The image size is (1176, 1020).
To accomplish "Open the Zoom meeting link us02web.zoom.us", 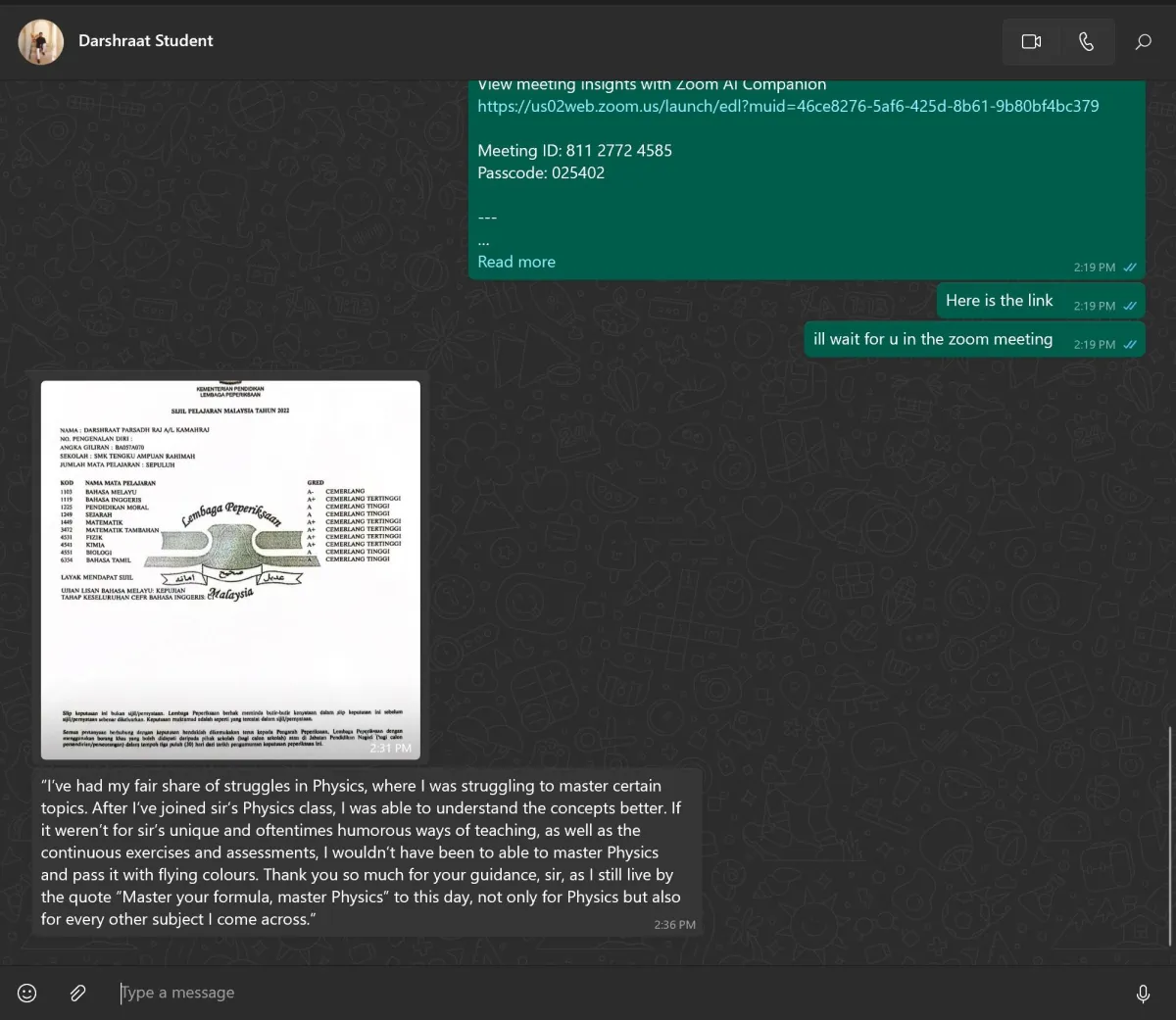I will (x=788, y=106).
